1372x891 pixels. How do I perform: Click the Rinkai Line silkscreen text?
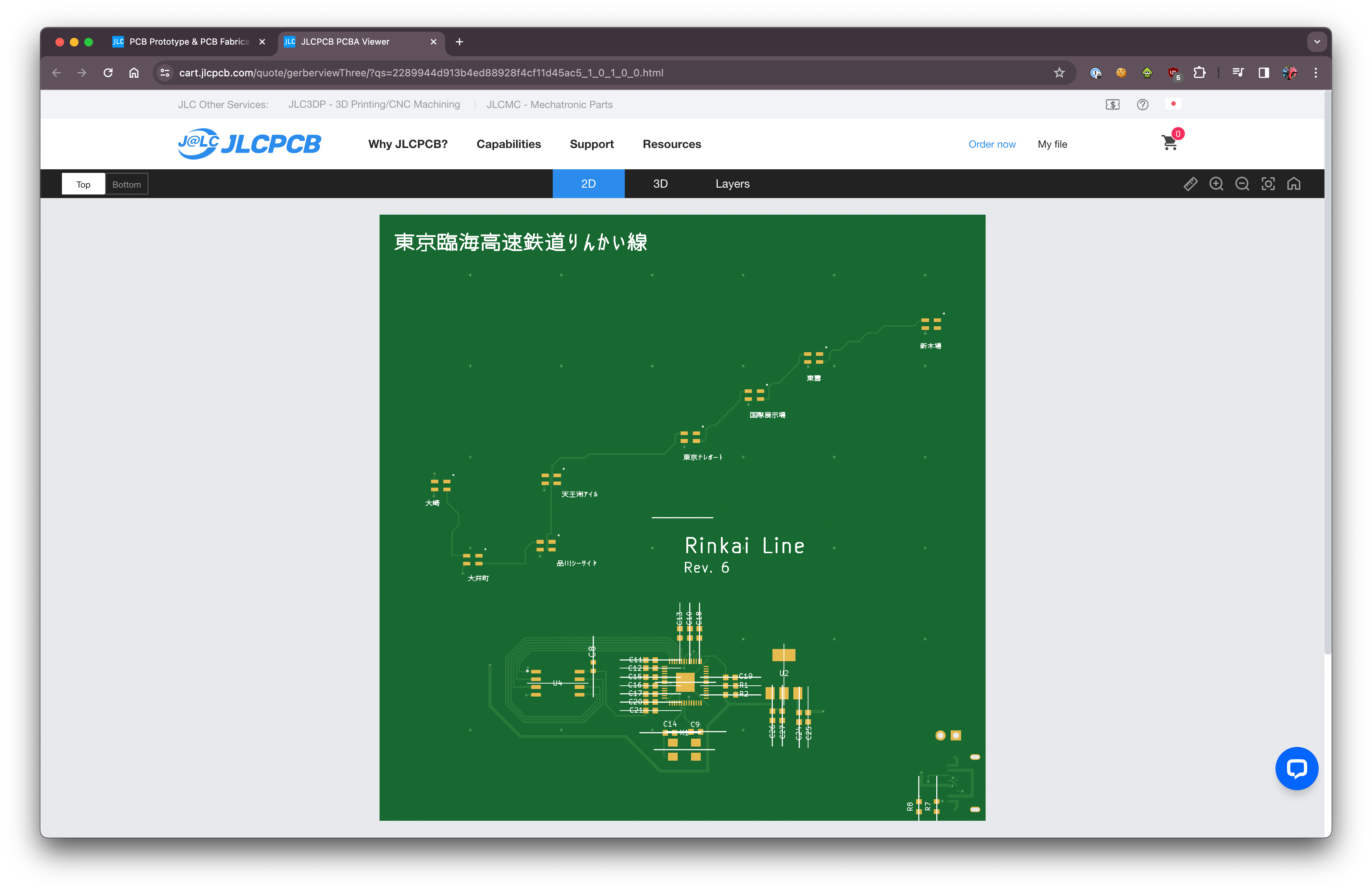[x=744, y=546]
